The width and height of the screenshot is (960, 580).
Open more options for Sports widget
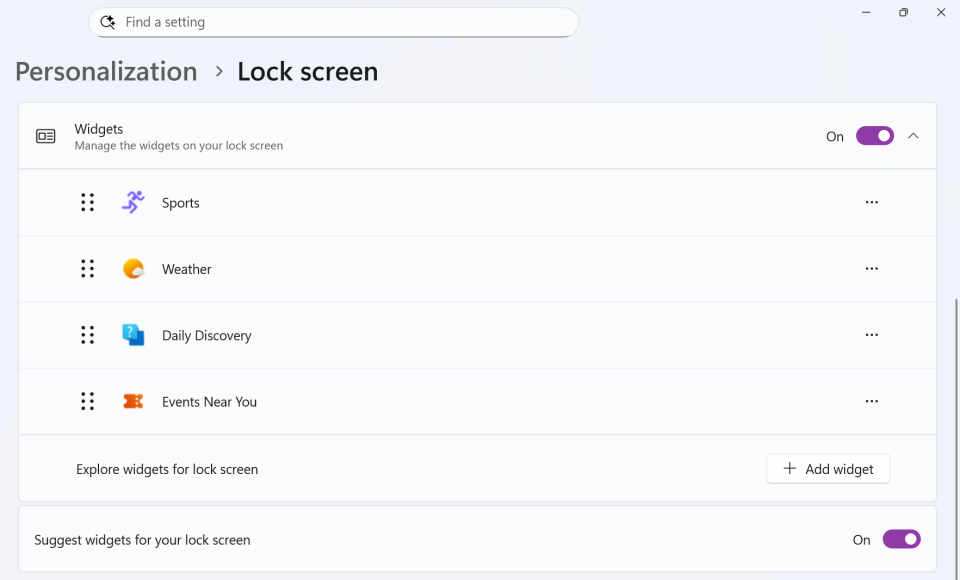click(872, 203)
